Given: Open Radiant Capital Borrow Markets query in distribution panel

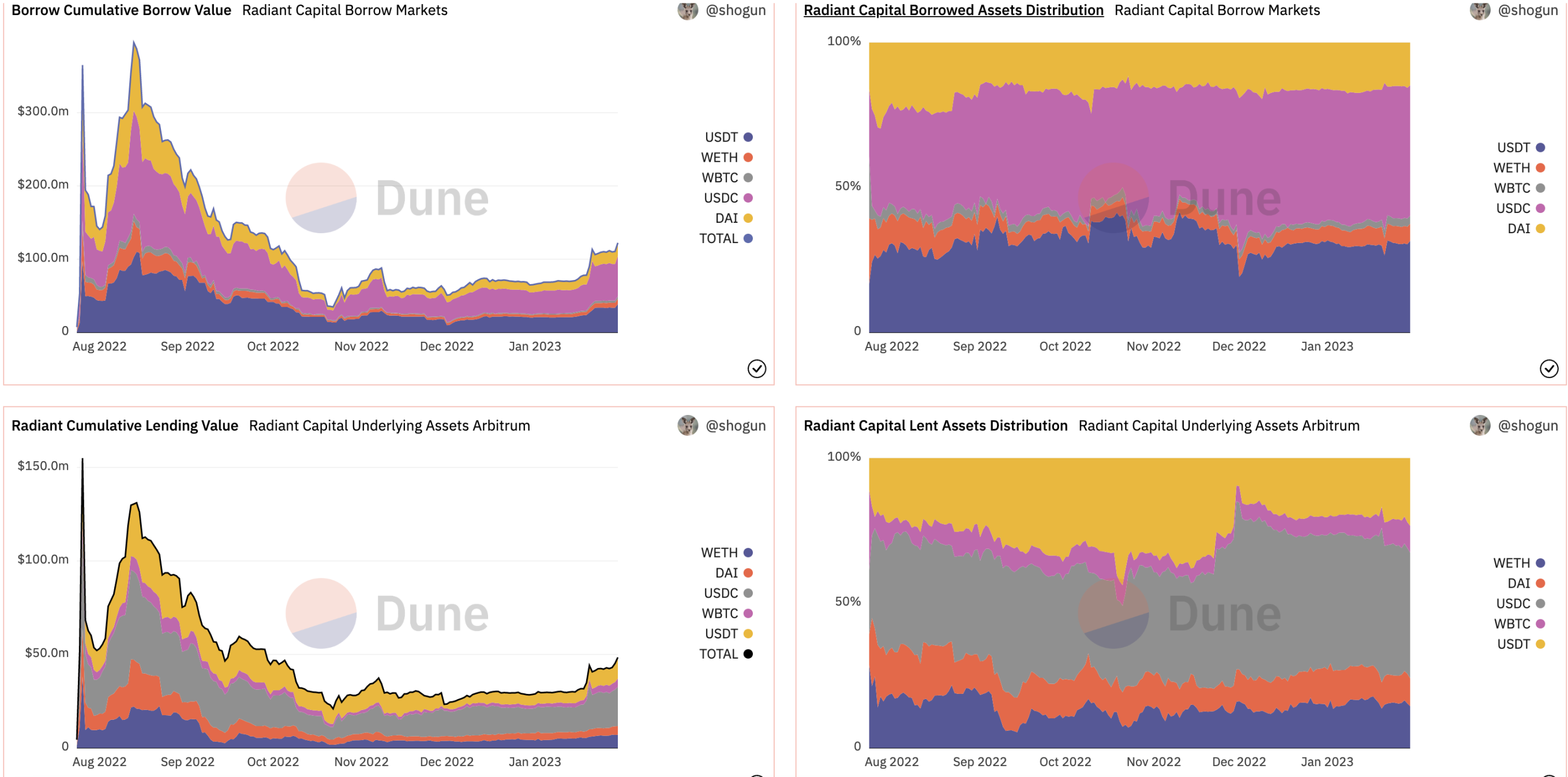Looking at the screenshot, I should click(1217, 10).
